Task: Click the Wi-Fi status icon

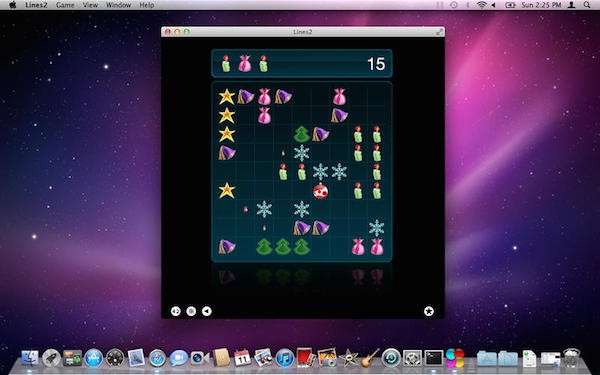Action: click(482, 5)
